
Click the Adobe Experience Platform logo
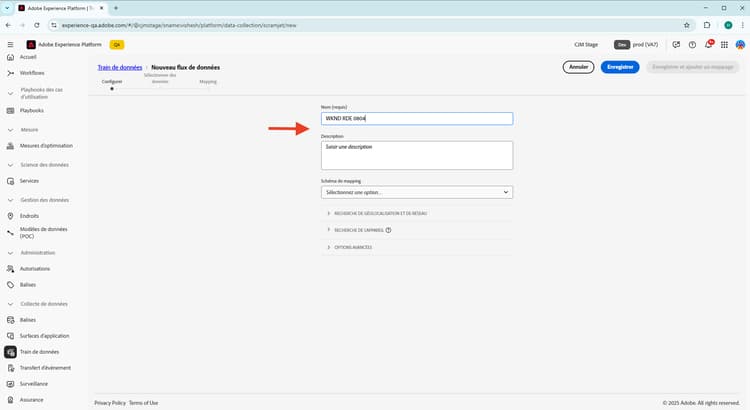click(x=31, y=44)
